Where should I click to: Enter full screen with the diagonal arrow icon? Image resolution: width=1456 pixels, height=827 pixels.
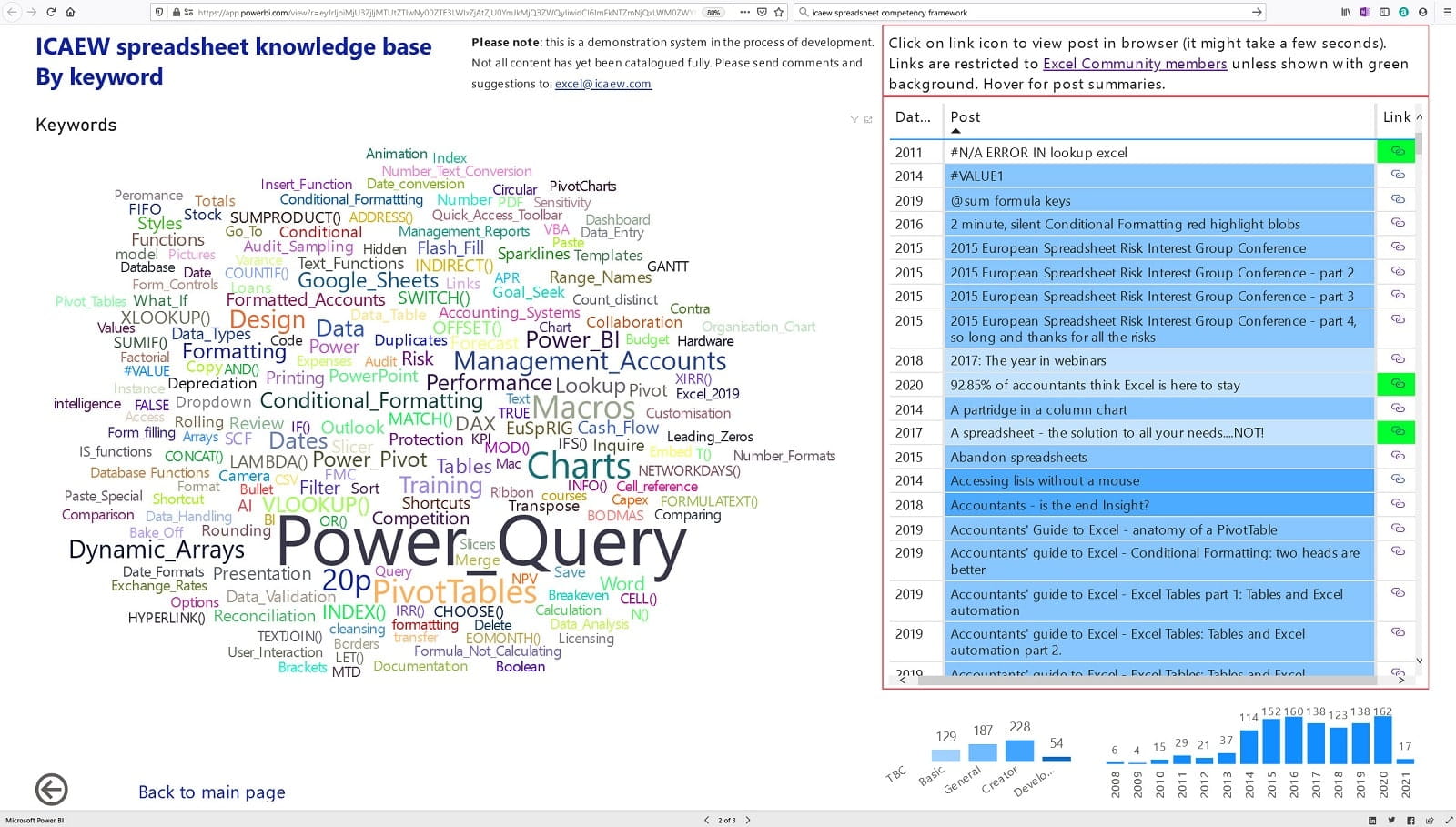(1449, 819)
